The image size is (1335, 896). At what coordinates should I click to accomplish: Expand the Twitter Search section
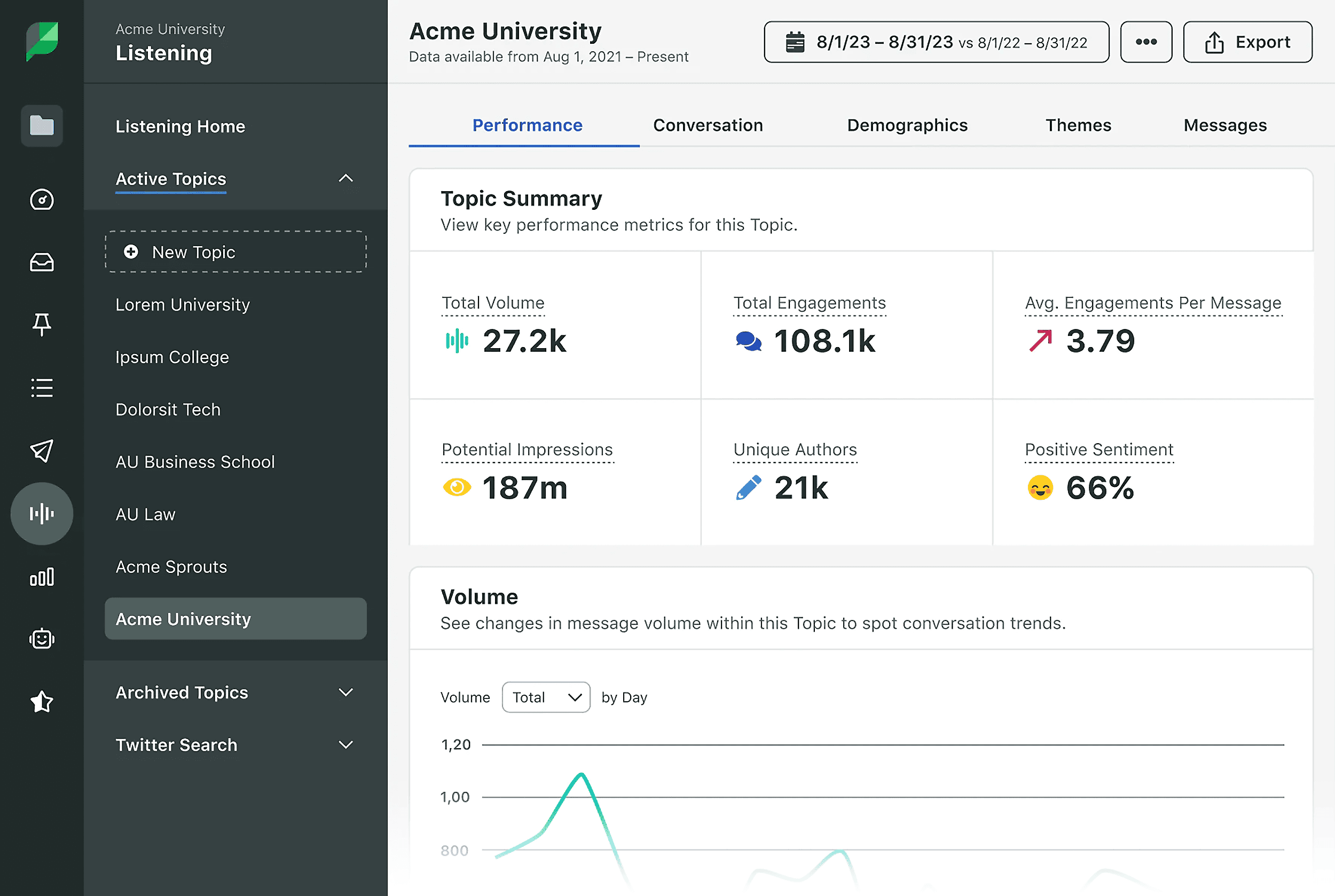[x=345, y=744]
